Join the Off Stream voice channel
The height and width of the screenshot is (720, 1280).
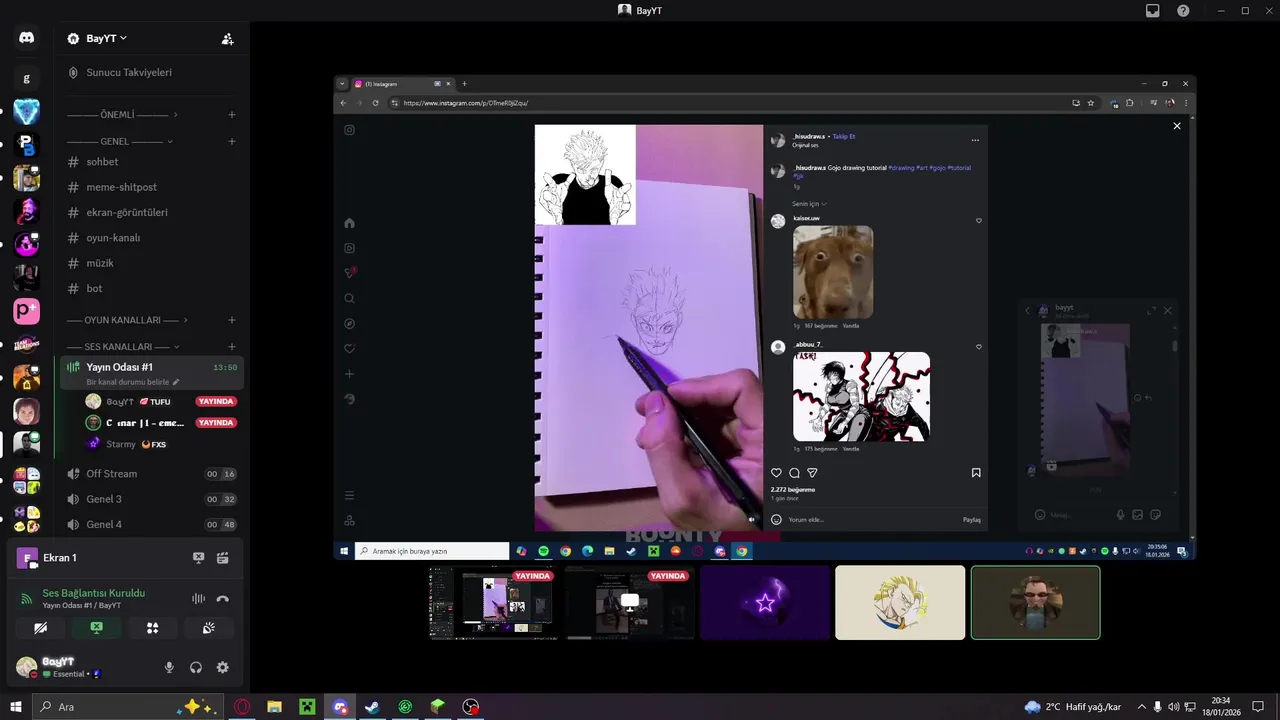point(151,474)
